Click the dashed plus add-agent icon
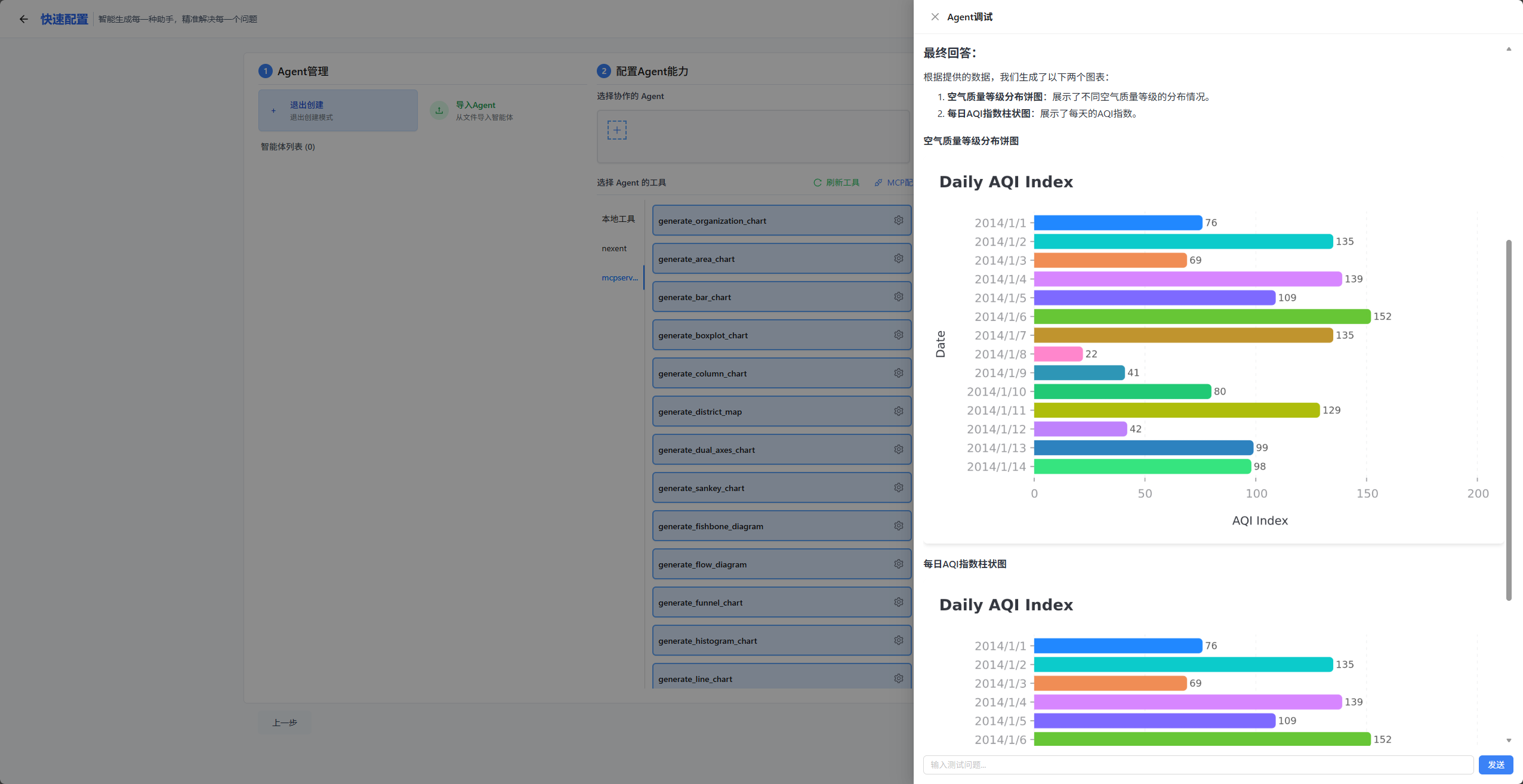Viewport: 1523px width, 784px height. tap(616, 130)
